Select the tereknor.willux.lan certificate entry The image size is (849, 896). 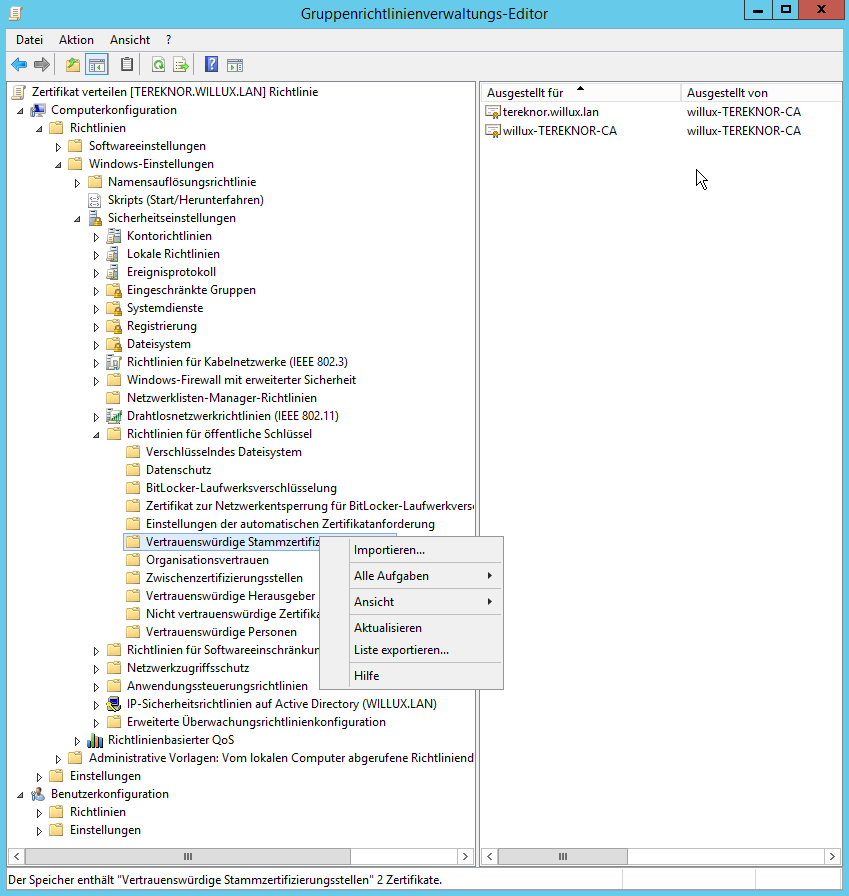[550, 111]
